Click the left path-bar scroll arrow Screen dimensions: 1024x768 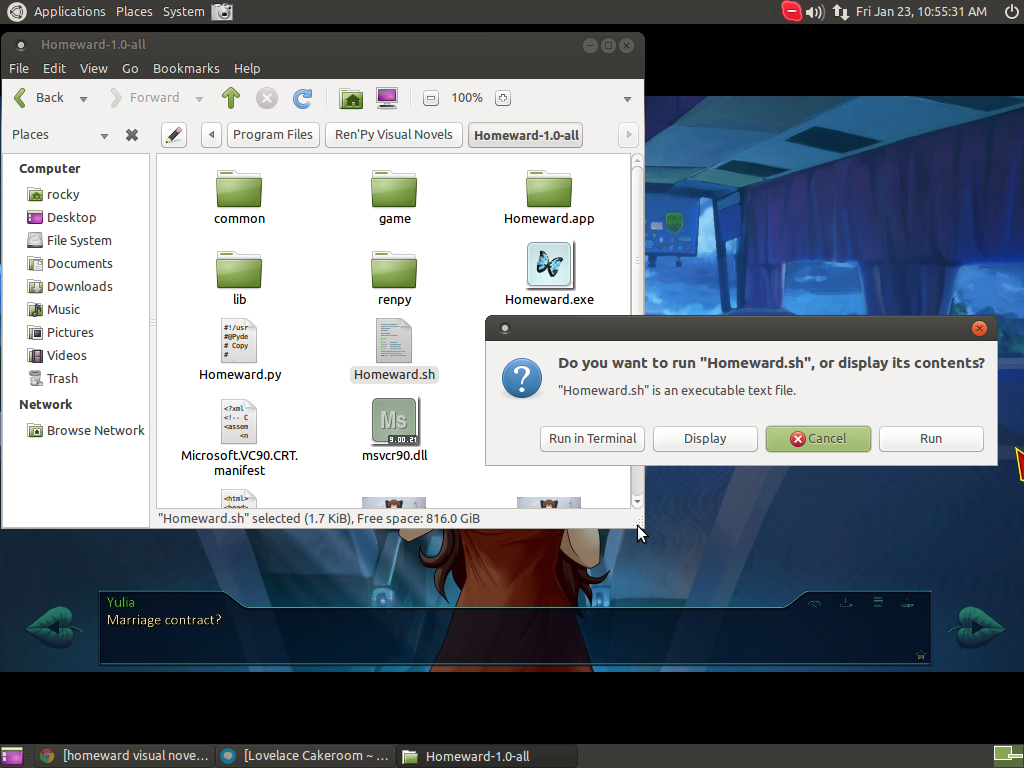click(x=211, y=135)
